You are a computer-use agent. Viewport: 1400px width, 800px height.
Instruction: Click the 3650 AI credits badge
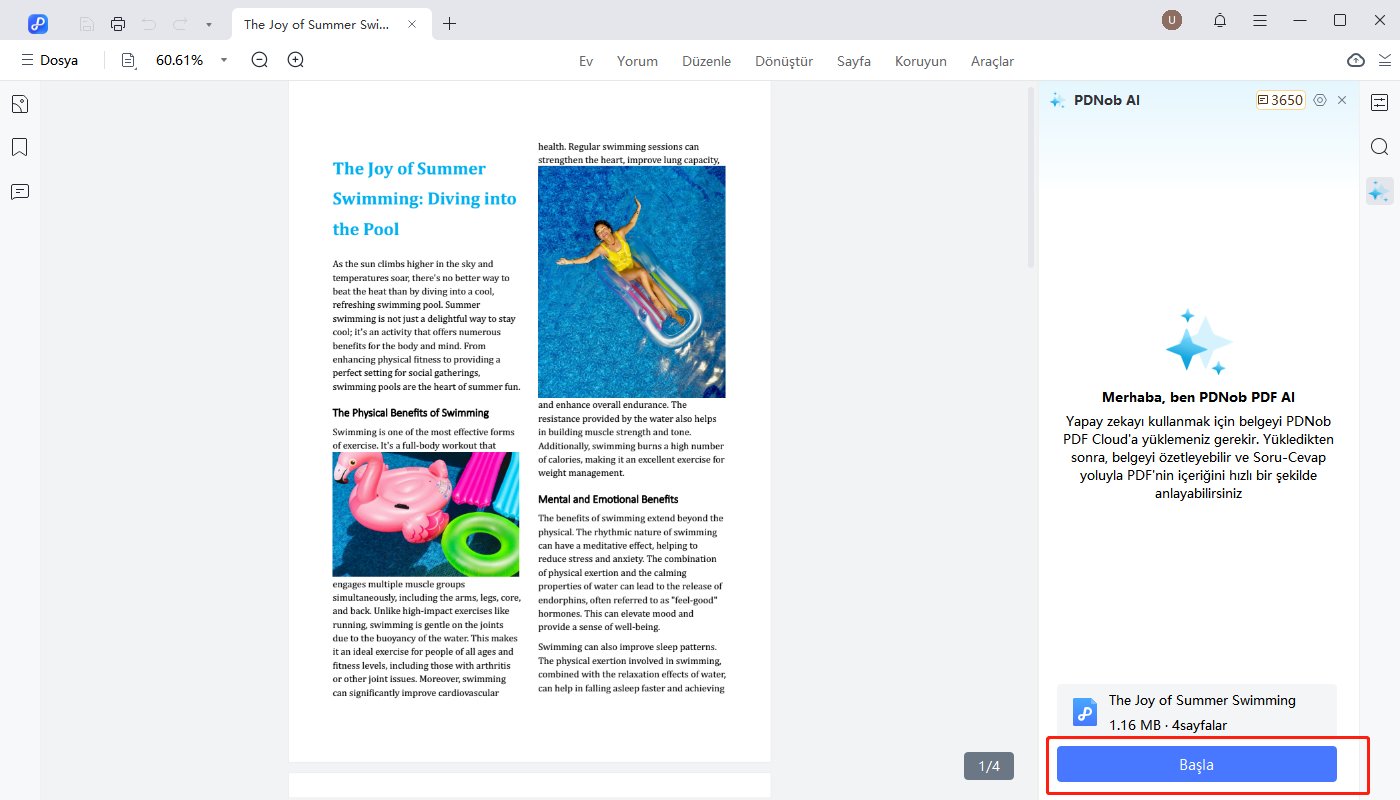tap(1281, 100)
